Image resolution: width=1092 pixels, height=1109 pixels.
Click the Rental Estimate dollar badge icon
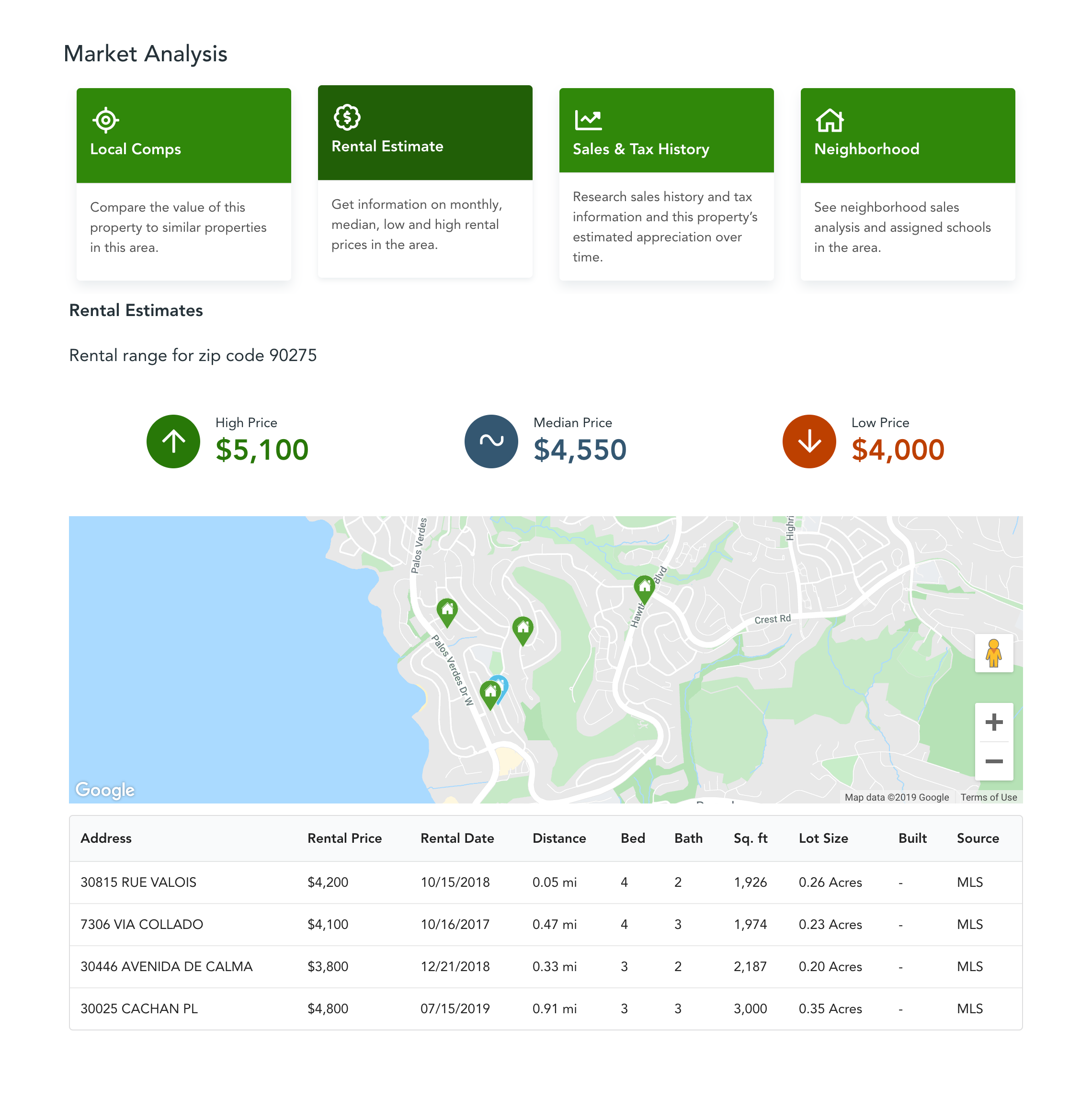tap(347, 117)
